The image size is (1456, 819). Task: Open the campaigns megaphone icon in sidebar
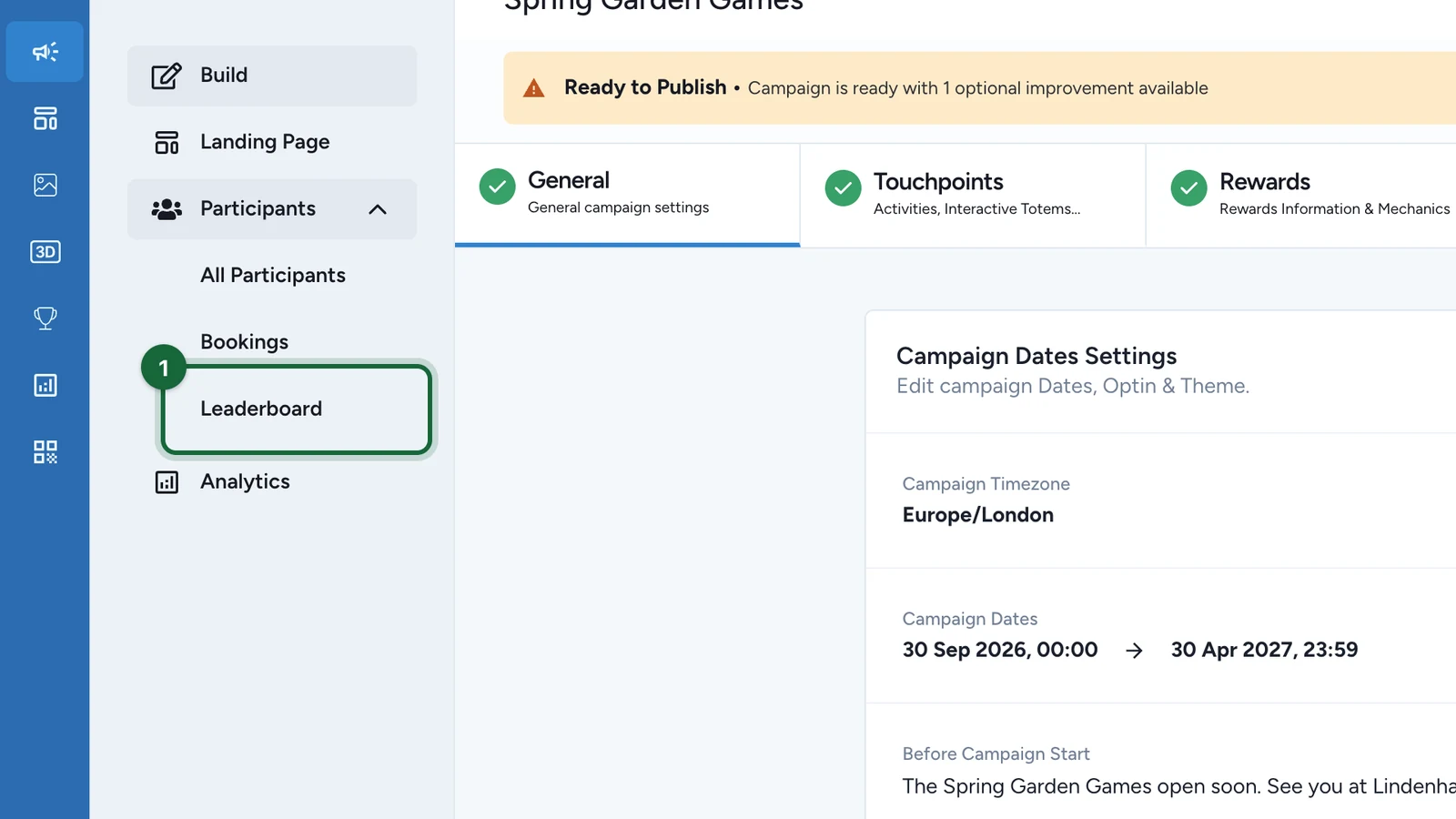click(45, 52)
